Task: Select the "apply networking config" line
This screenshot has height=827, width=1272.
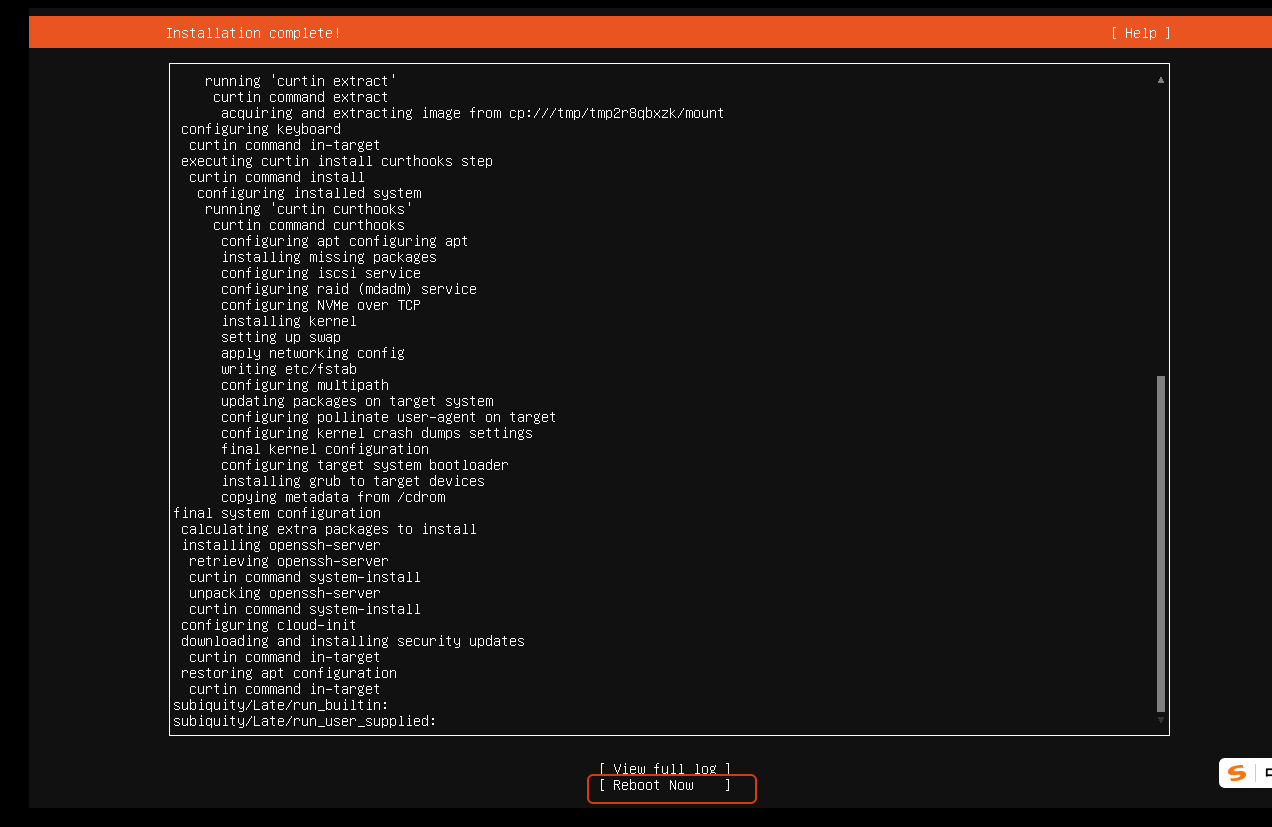Action: point(313,353)
